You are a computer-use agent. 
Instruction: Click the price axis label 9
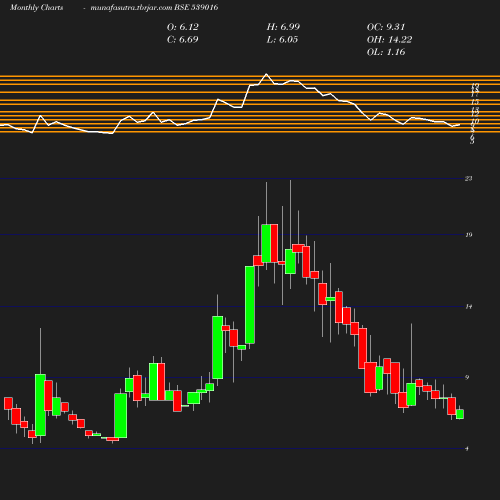pyautogui.click(x=467, y=377)
